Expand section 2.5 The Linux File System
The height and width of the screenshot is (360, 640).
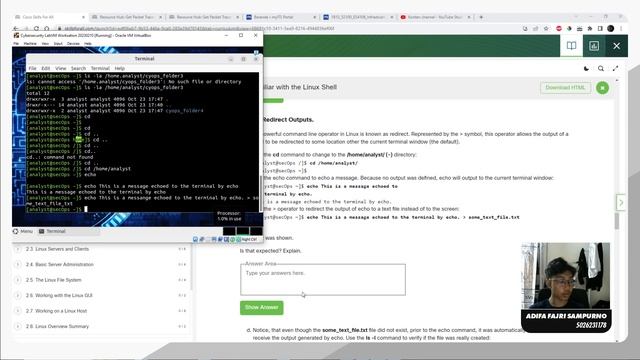coord(18,280)
